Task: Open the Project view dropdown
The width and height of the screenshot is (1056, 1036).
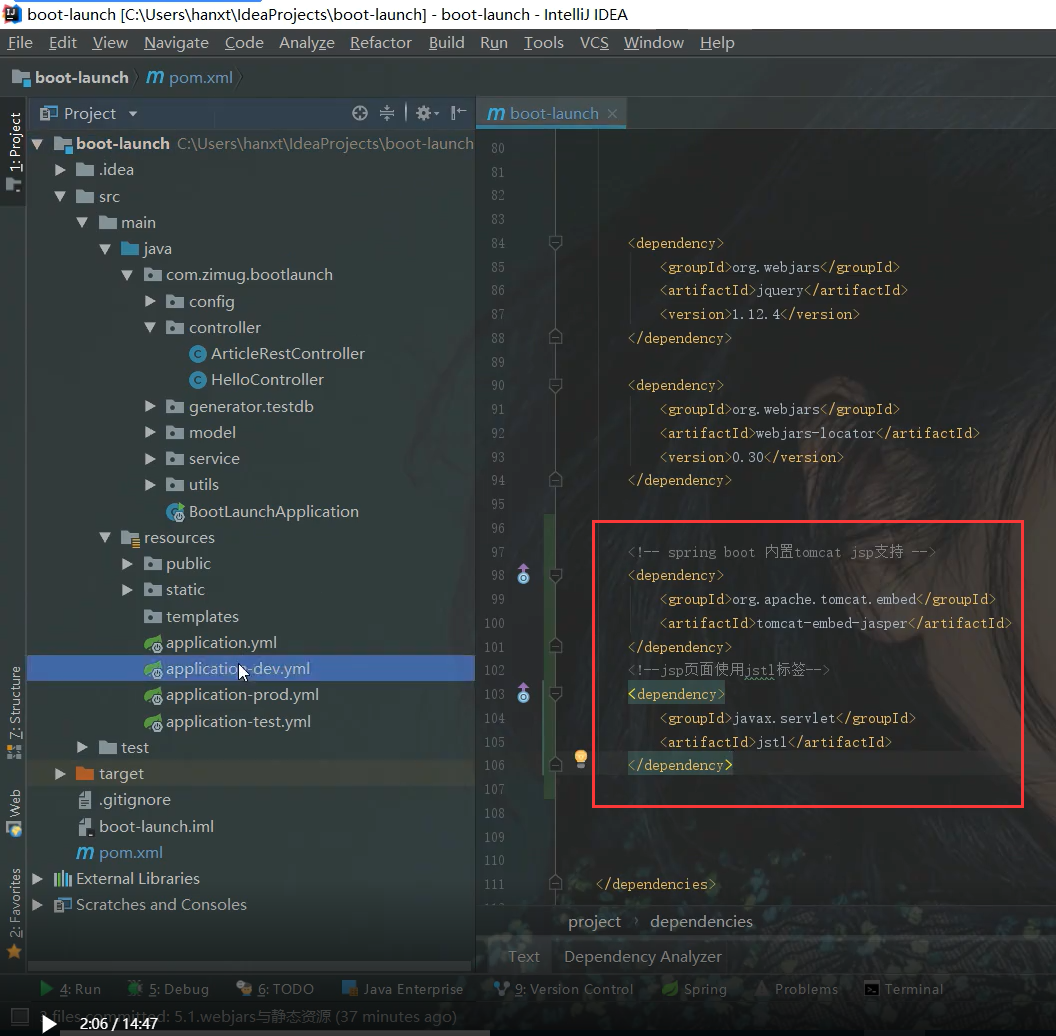Action: click(133, 114)
